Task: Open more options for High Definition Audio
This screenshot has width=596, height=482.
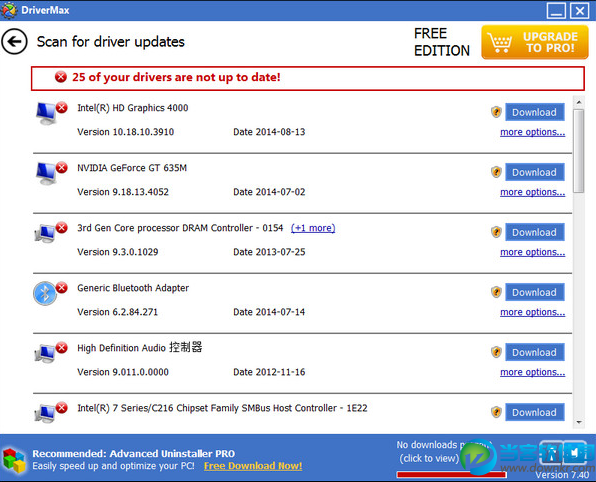Action: (533, 372)
